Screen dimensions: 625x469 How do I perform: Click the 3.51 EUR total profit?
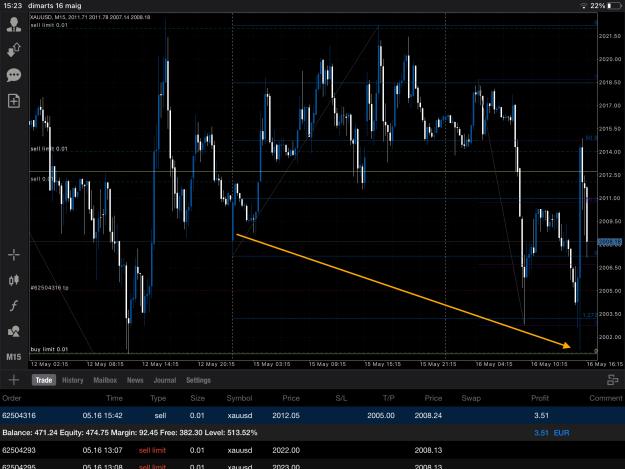point(551,433)
